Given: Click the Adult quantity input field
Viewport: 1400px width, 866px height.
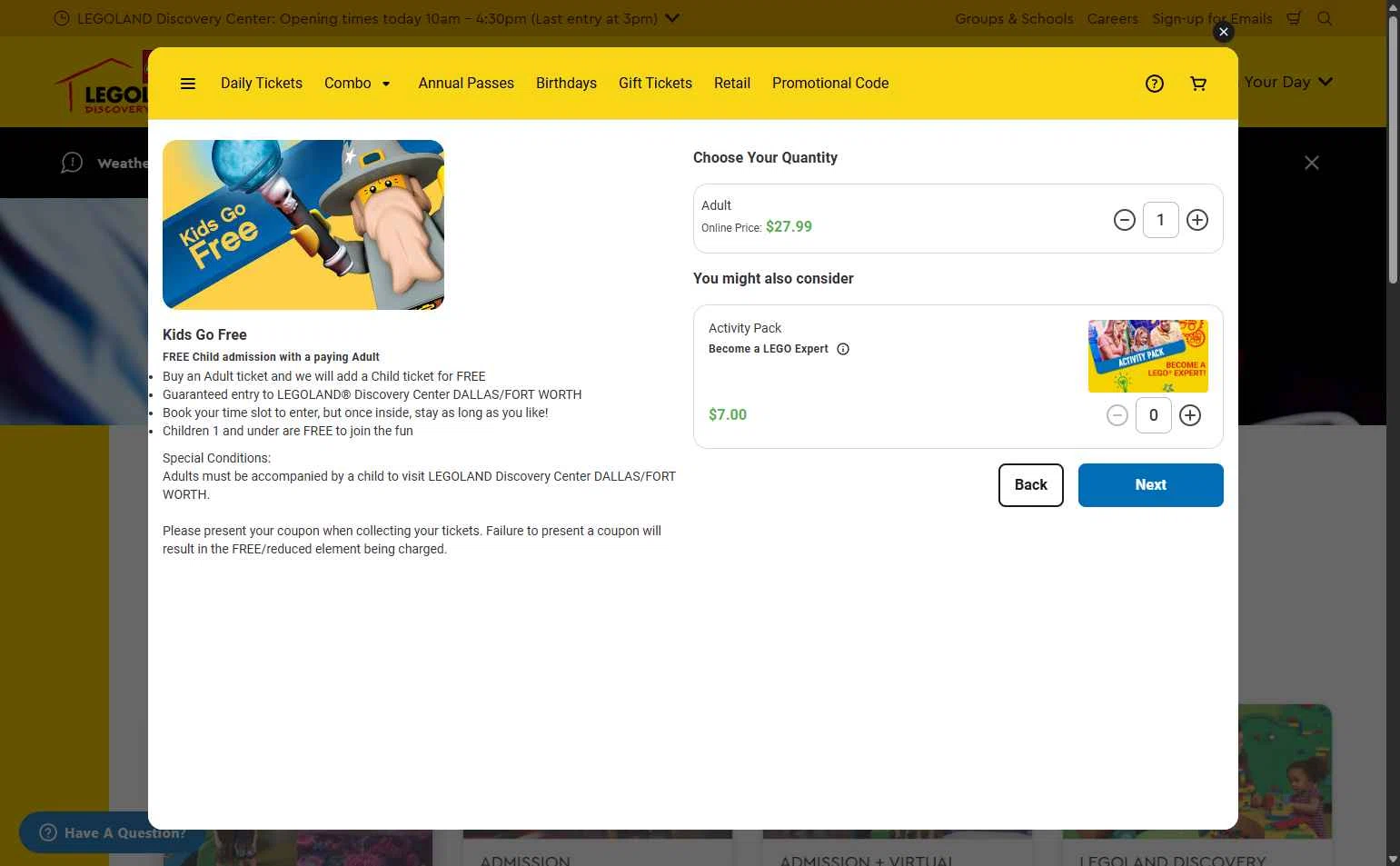Looking at the screenshot, I should click(x=1161, y=220).
